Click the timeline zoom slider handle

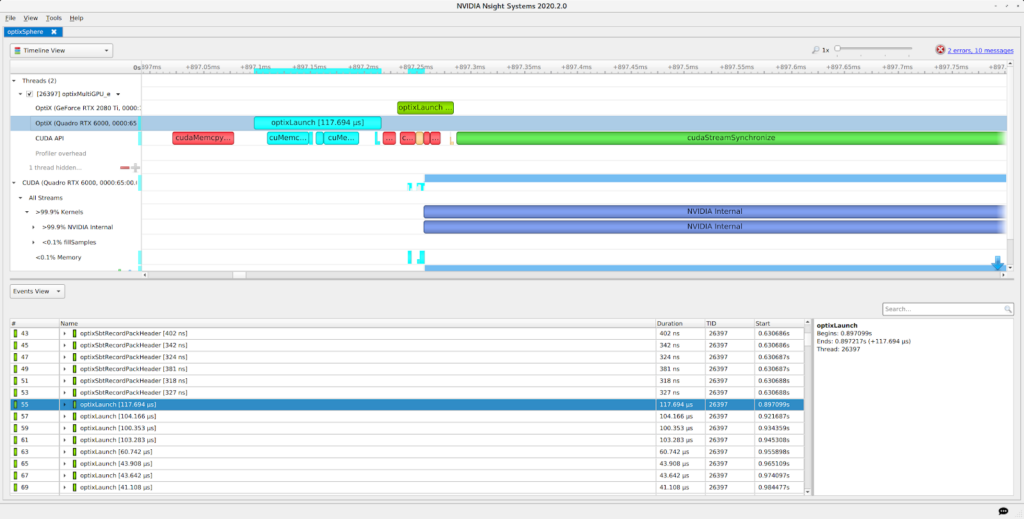tap(837, 48)
